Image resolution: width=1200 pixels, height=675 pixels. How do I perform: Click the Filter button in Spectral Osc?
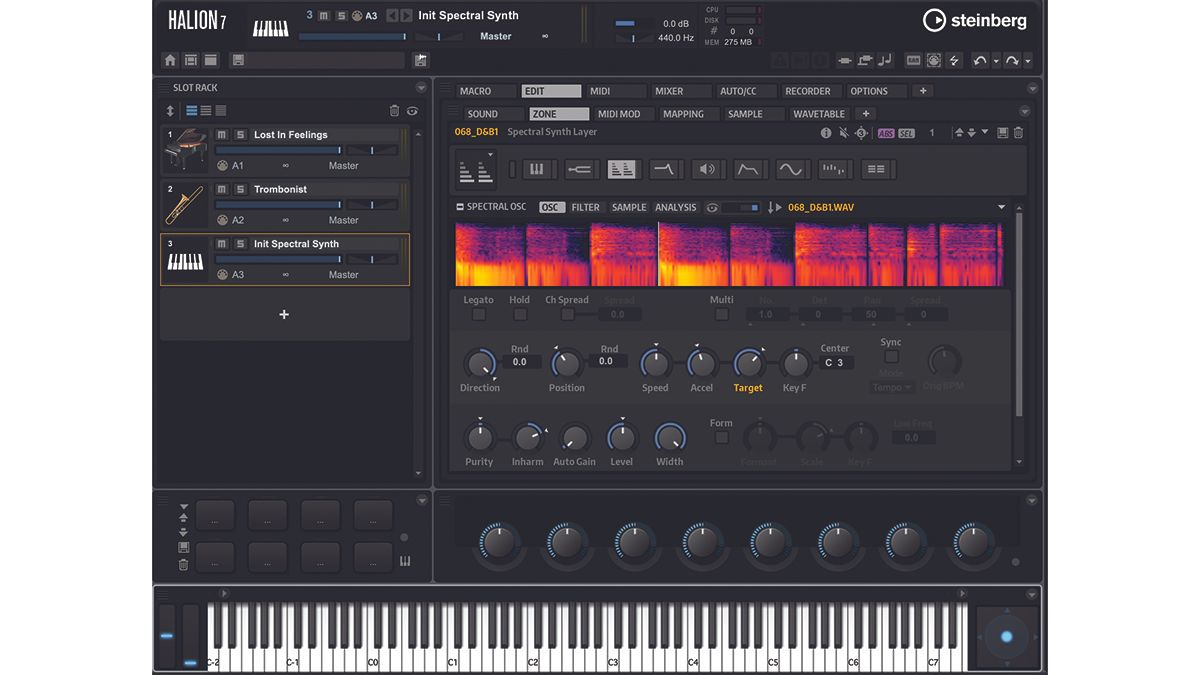point(585,208)
